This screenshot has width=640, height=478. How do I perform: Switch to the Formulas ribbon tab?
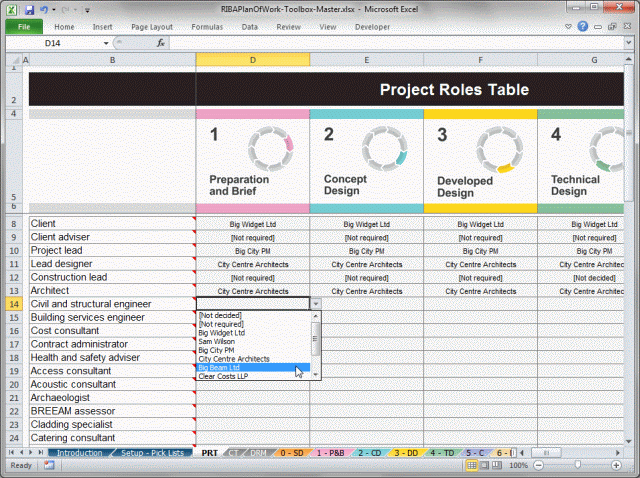[x=207, y=27]
